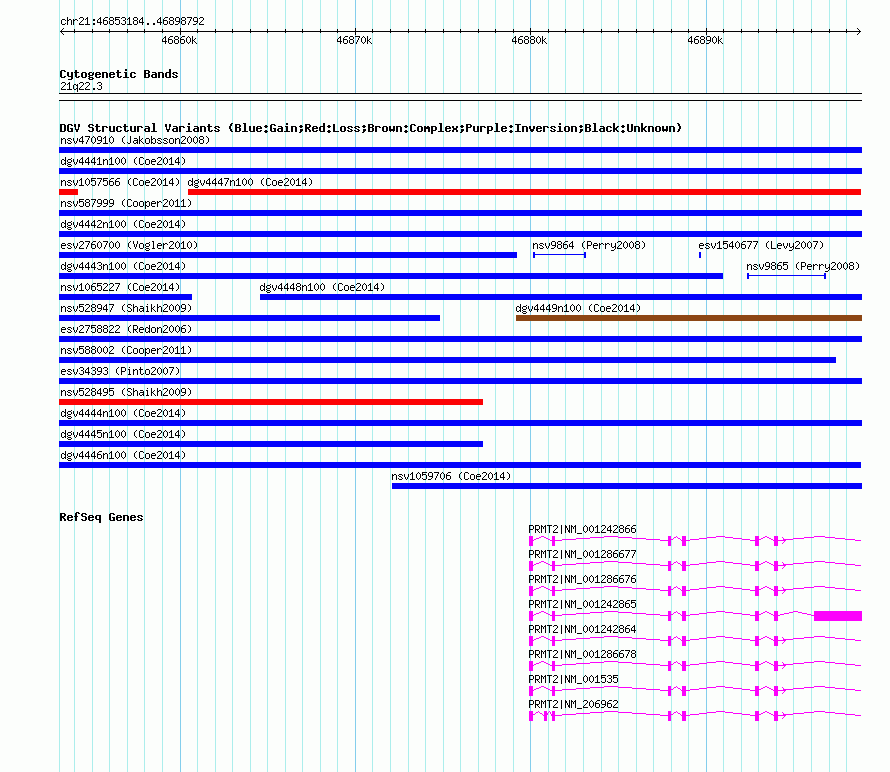Click the chr21:46853184..46898792 coordinate text
Image resolution: width=890 pixels, height=772 pixels.
point(132,21)
